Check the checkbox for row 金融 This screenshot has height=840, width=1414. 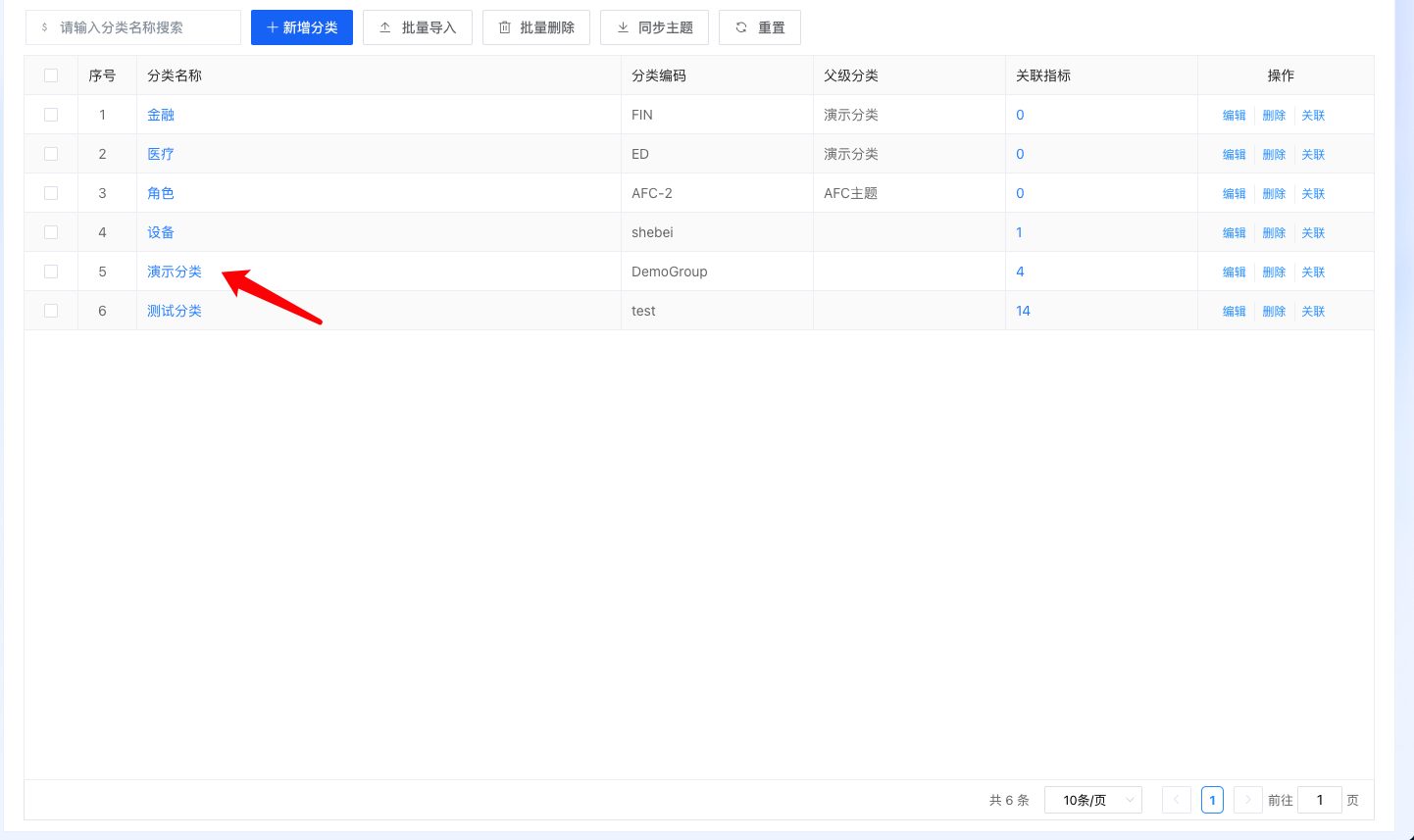click(51, 115)
